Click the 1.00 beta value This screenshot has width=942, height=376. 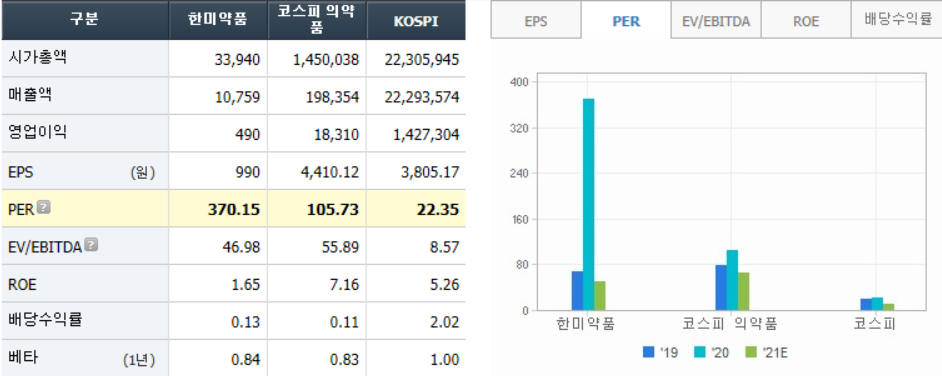(445, 359)
